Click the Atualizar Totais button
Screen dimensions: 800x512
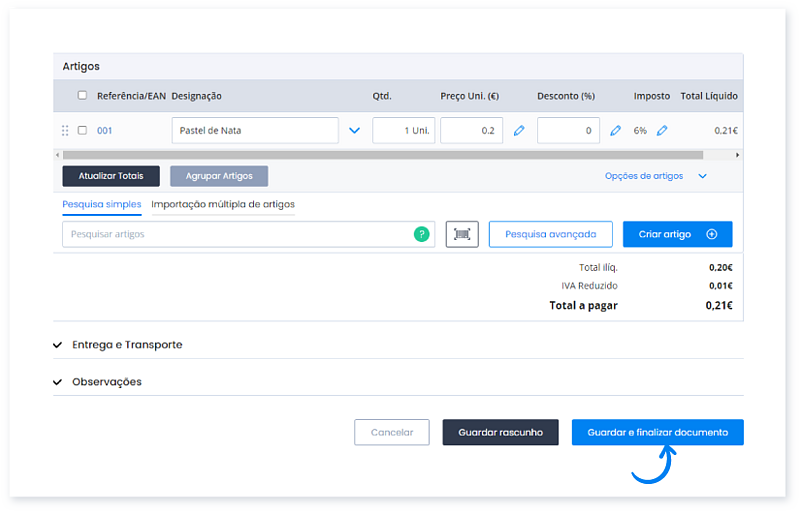point(111,176)
